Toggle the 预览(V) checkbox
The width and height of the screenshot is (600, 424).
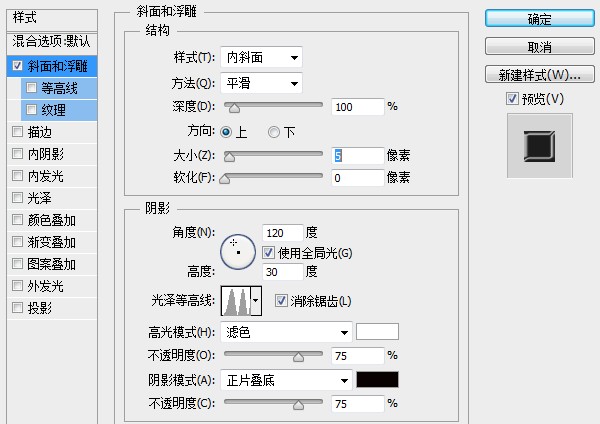[512, 99]
